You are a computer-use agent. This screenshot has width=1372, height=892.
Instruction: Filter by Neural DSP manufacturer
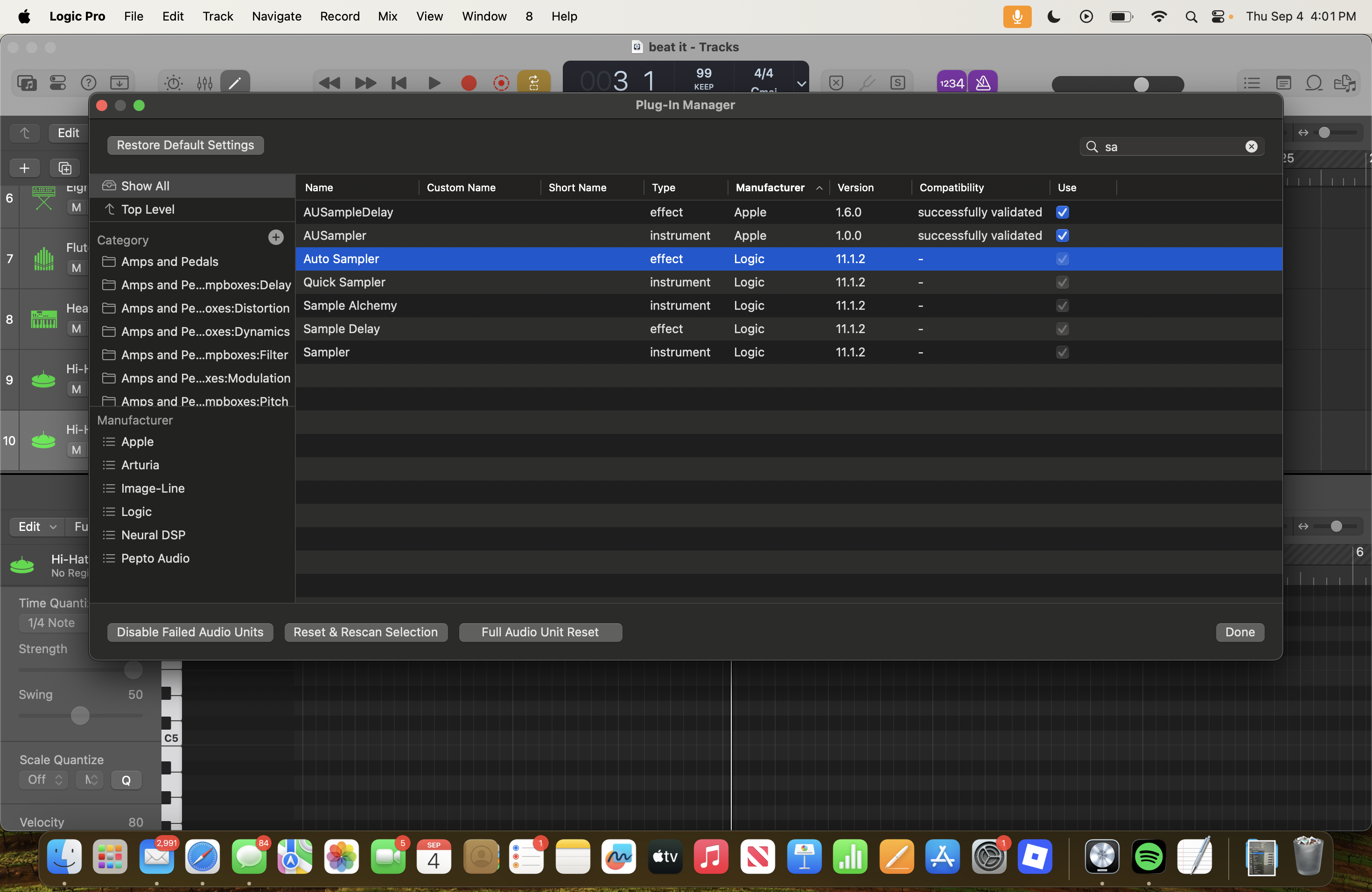point(192,535)
